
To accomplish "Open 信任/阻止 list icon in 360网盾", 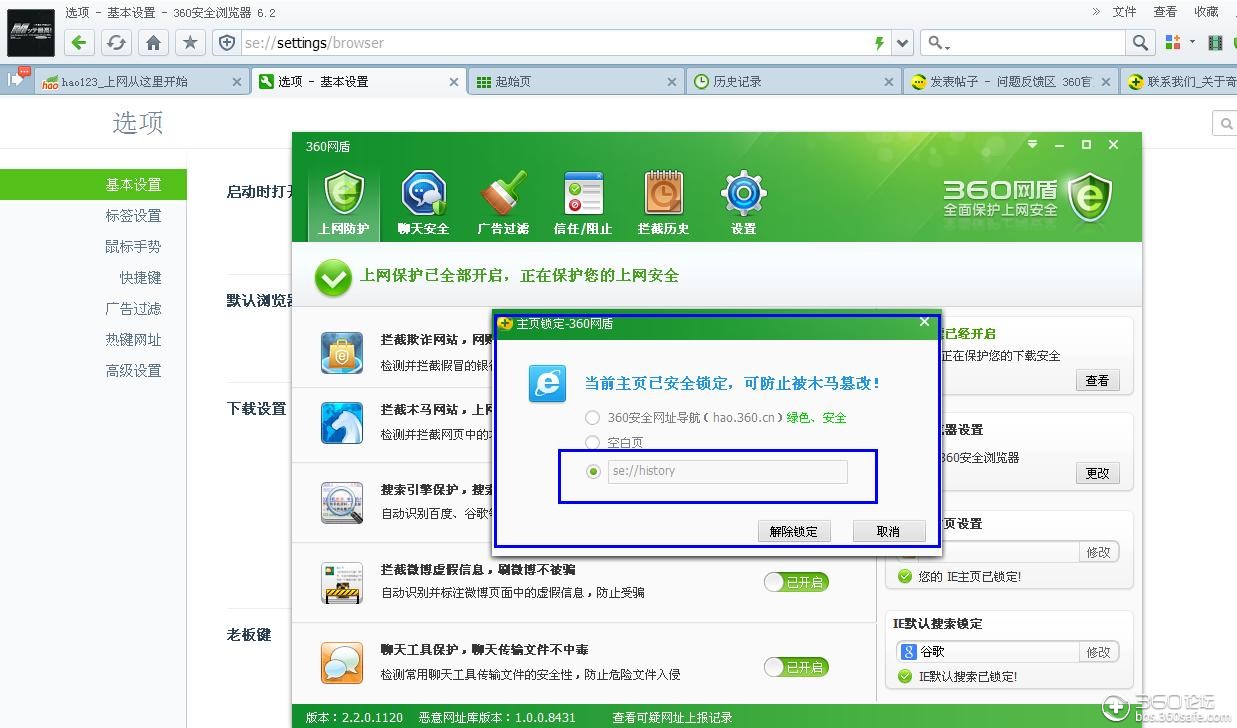I will point(583,202).
